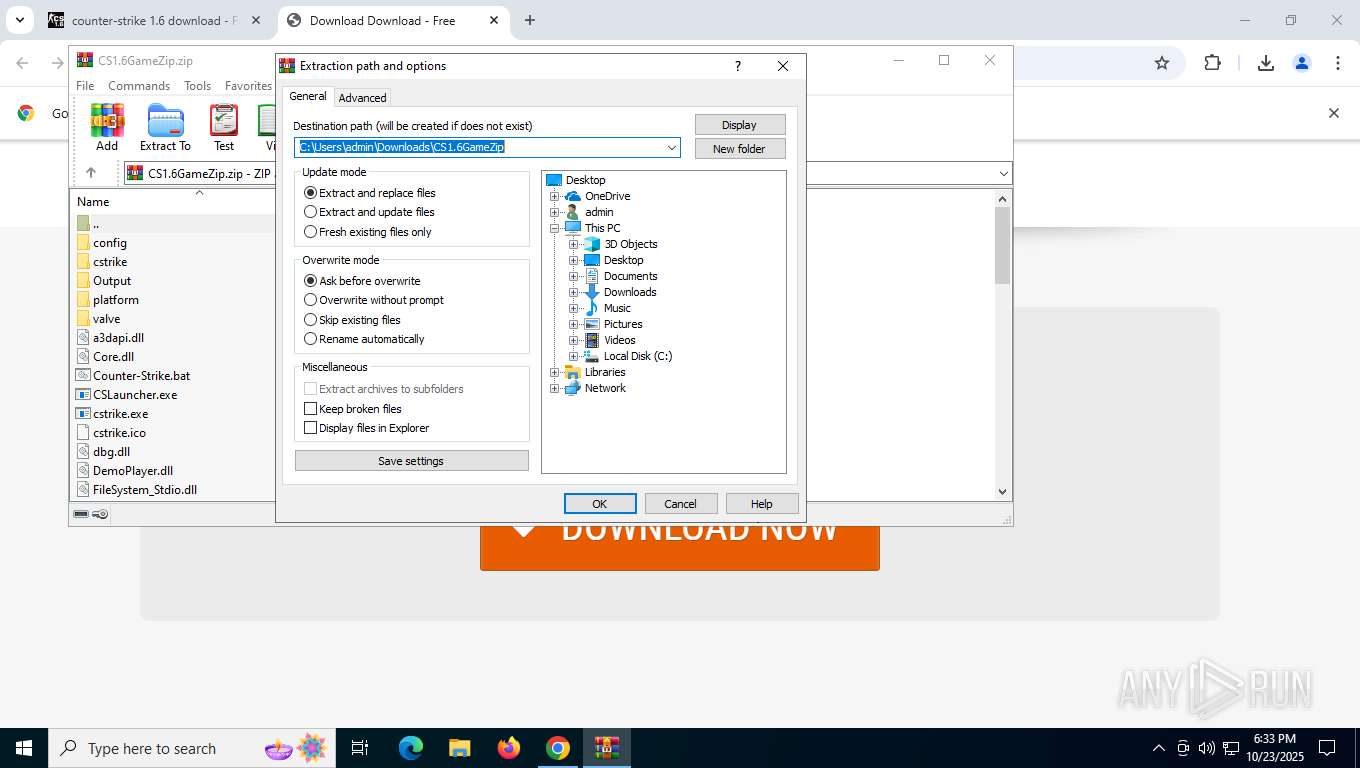The image size is (1360, 768).
Task: Open the WinRAR File menu
Action: pos(85,86)
